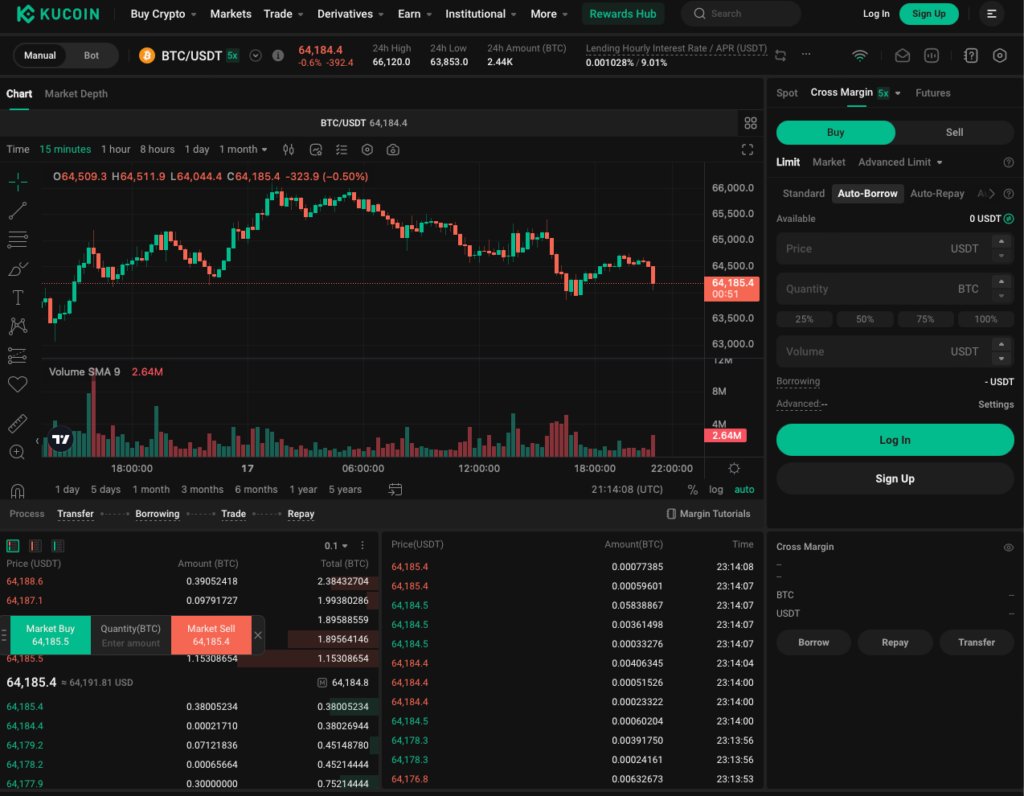This screenshot has height=796, width=1024.
Task: Enable Auto-Borrow mode
Action: [x=867, y=193]
